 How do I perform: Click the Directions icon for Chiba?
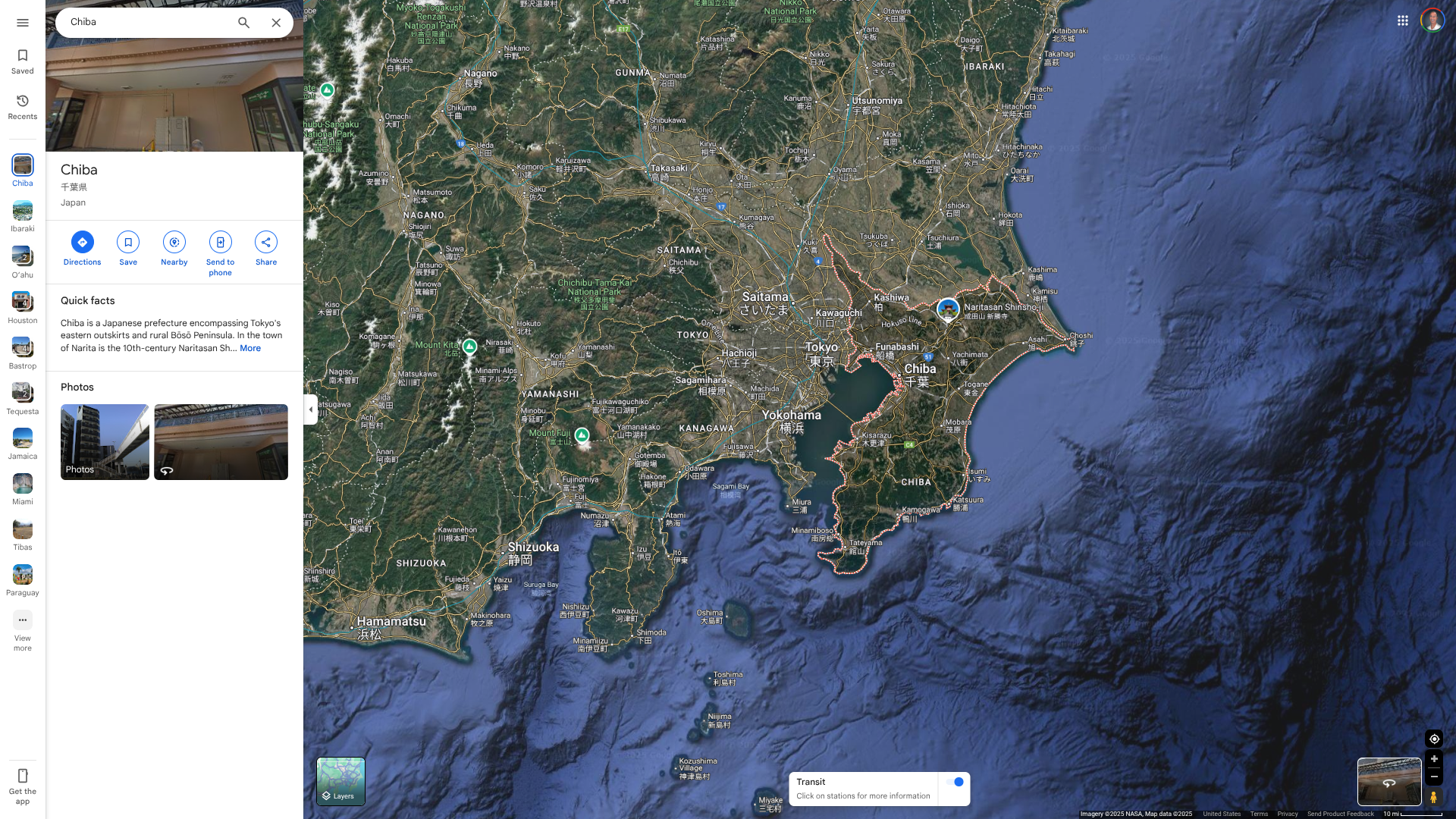82,243
